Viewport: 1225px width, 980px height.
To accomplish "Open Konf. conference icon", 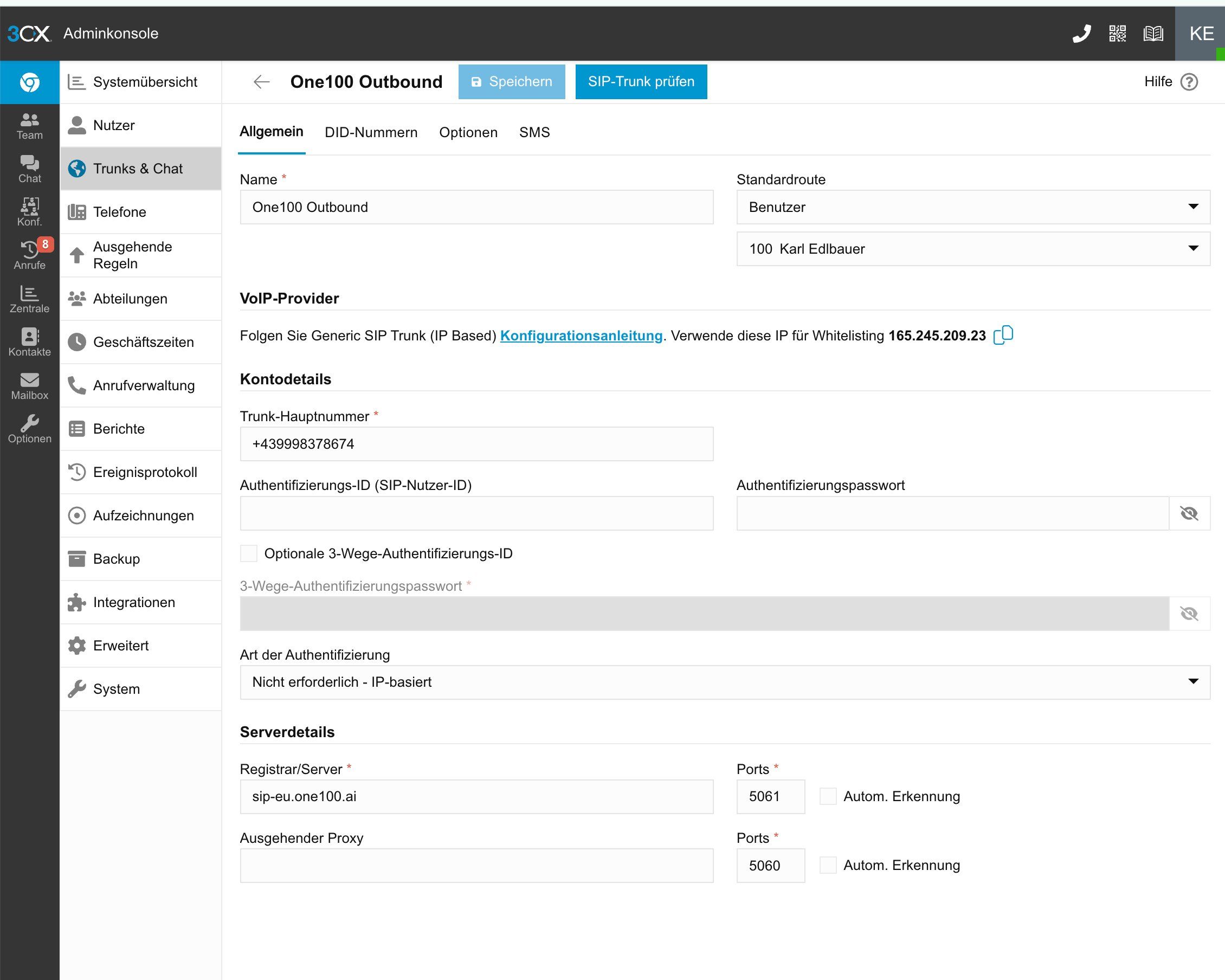I will 30,212.
